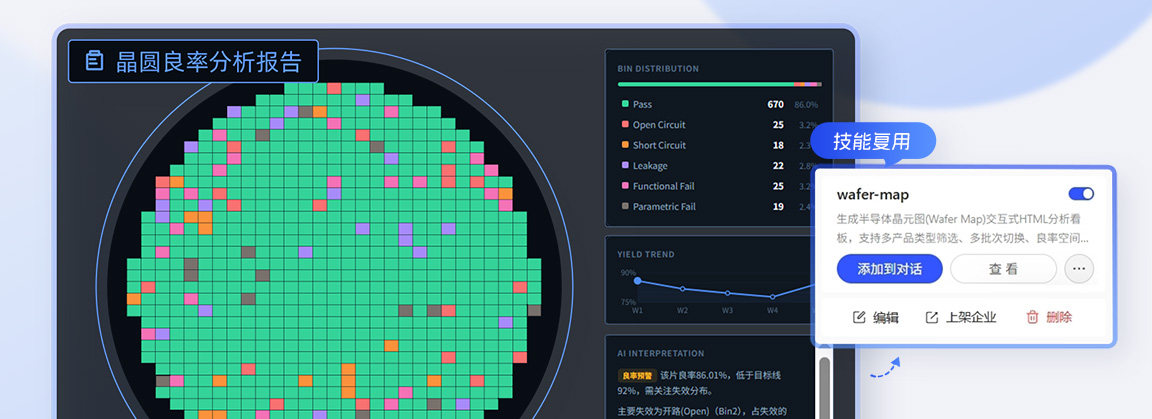Toggle the wafer-map skill switch
Image resolution: width=1152 pixels, height=419 pixels.
tap(1081, 194)
